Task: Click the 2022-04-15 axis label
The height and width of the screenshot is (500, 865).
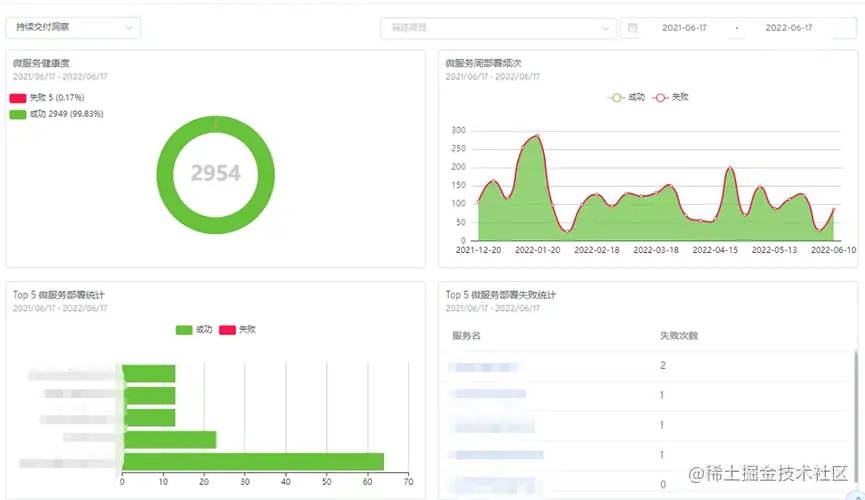Action: 715,250
